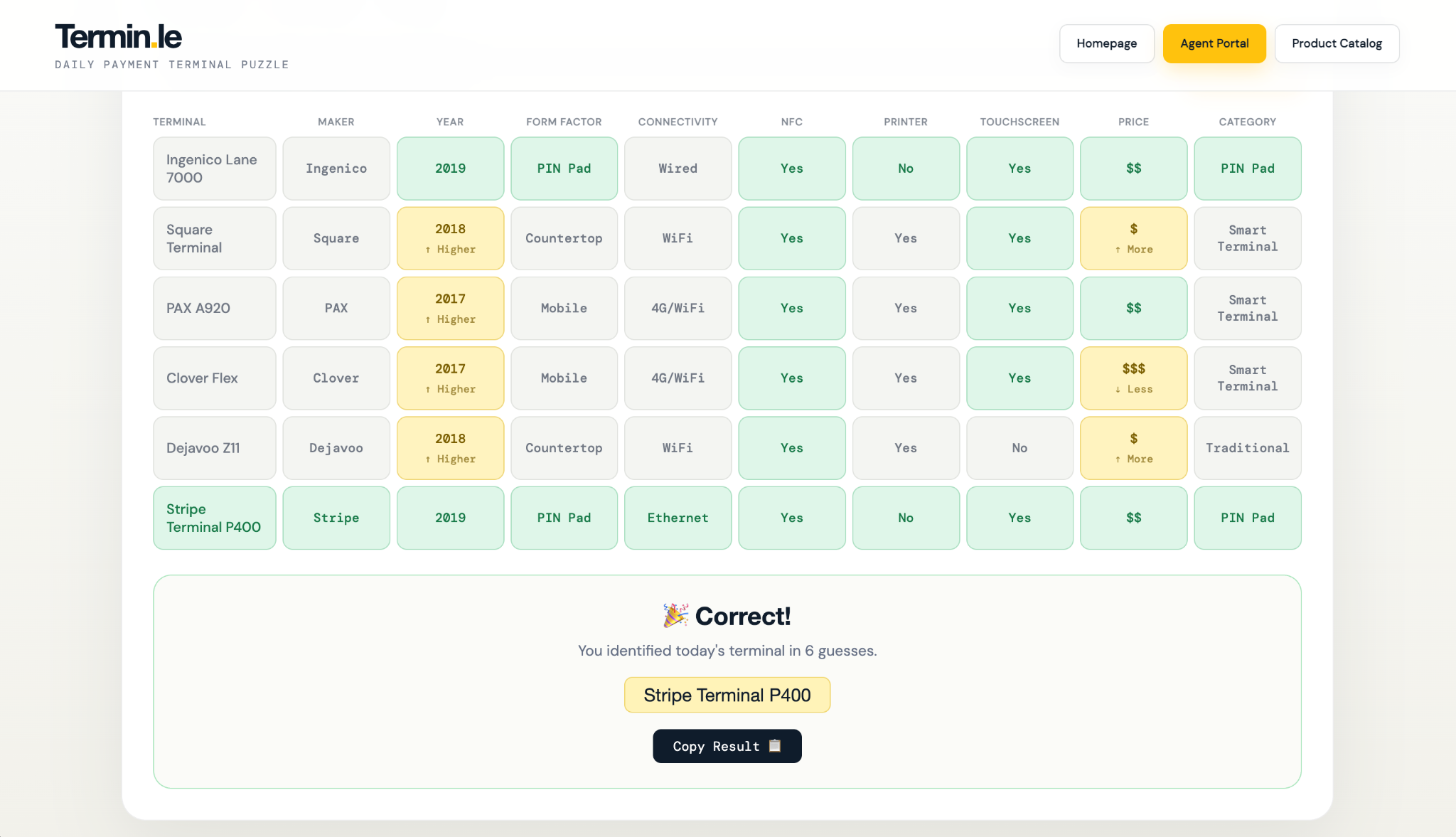Select the green Stripe Terminal P400 row cell
Screen dimensions: 1456x837
[214, 518]
